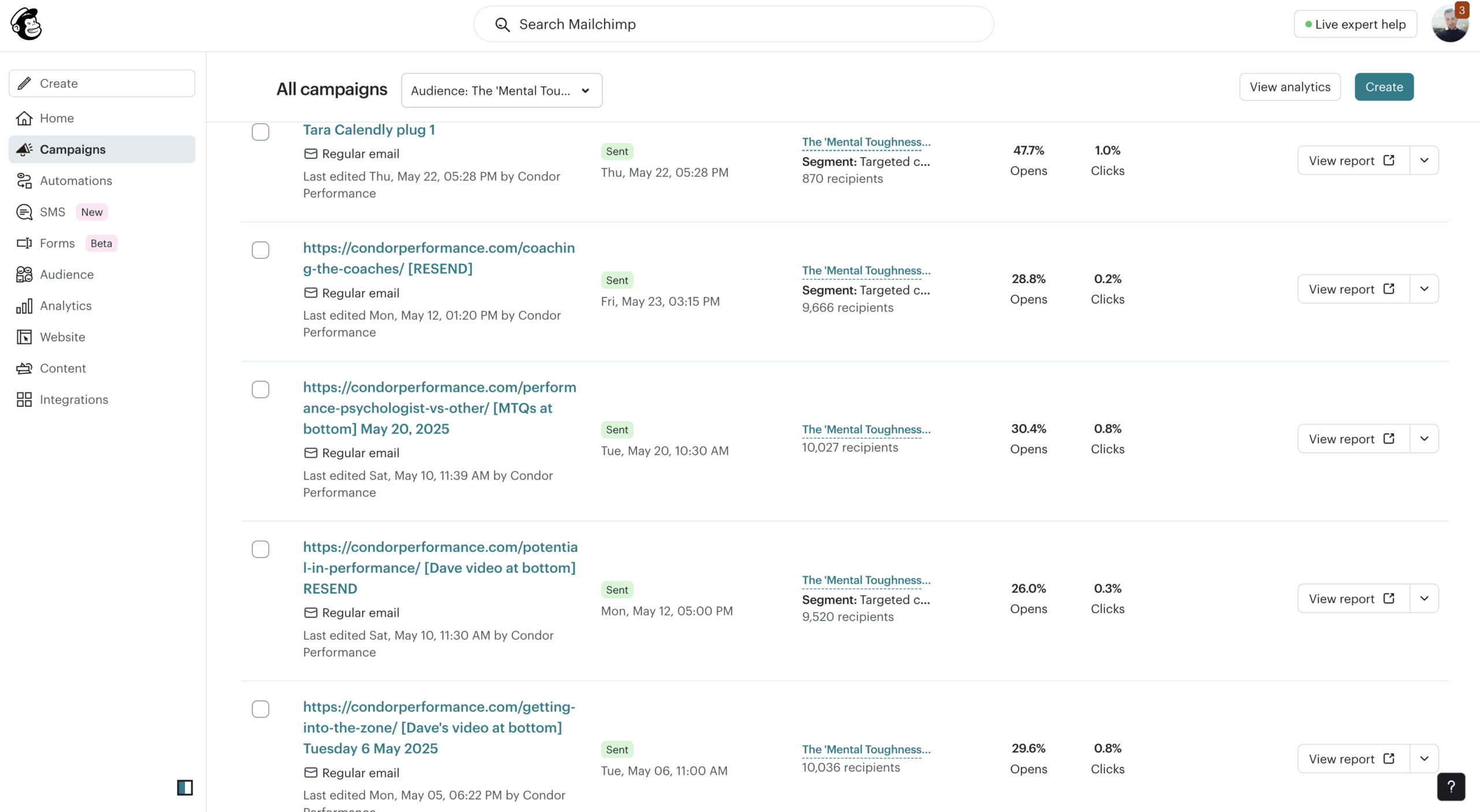Screen dimensions: 1480x812
Task: Open the user profile avatar
Action: pyautogui.click(x=1449, y=24)
